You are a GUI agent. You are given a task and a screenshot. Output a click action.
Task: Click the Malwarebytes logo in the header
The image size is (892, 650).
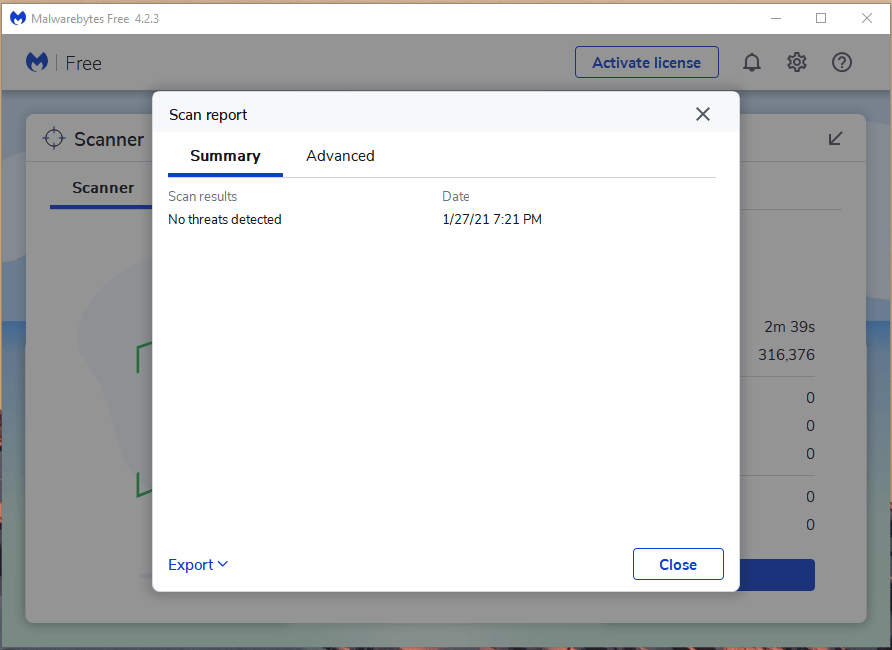click(37, 62)
